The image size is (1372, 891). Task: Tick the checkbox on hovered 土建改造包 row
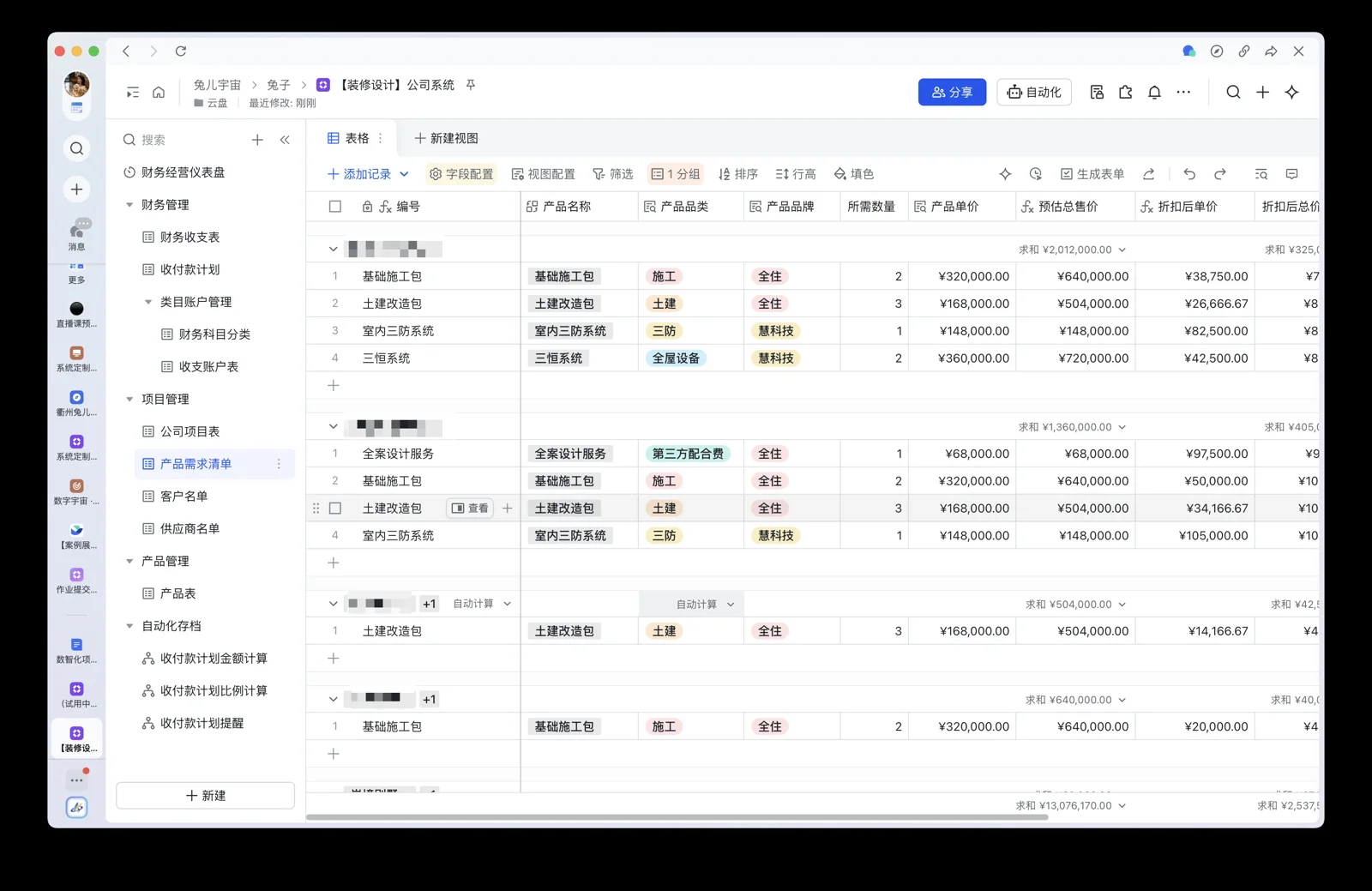tap(335, 509)
